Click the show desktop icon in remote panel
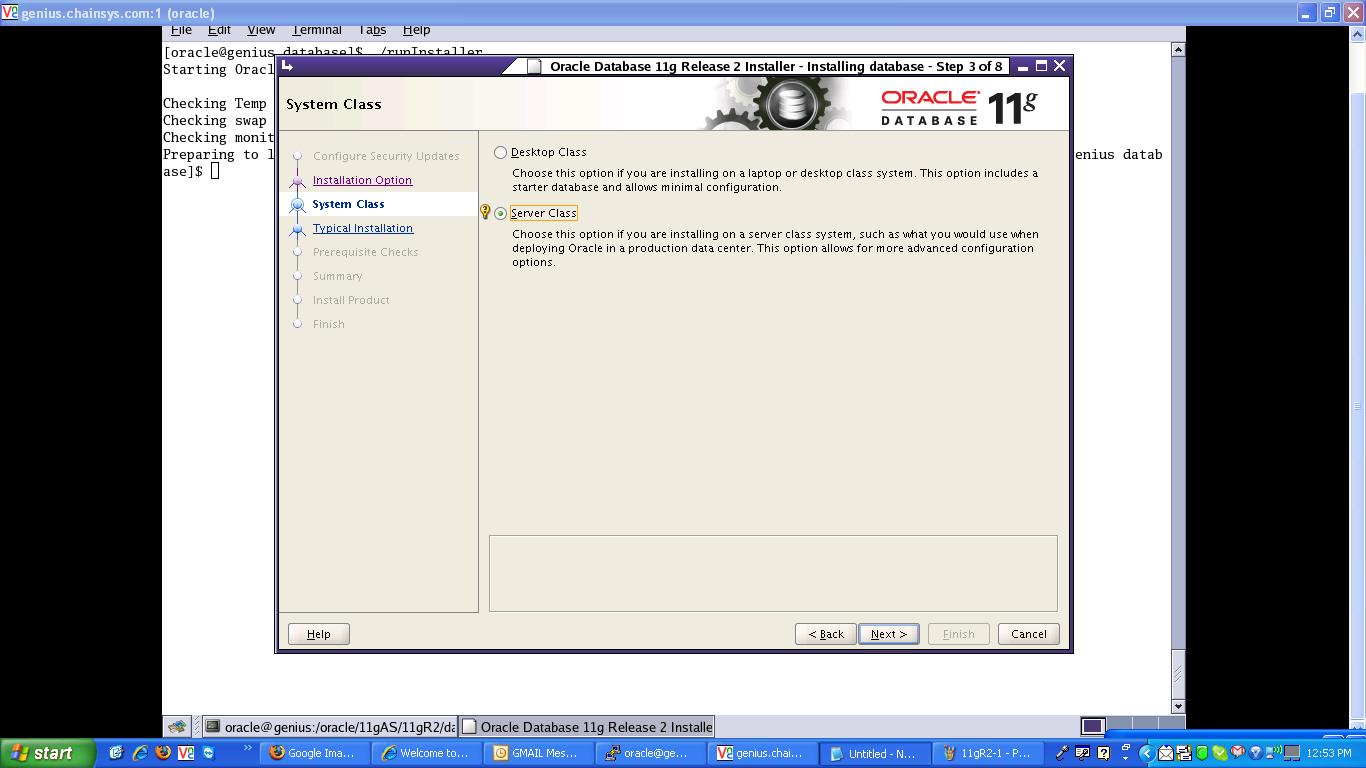The image size is (1366, 768). (177, 727)
